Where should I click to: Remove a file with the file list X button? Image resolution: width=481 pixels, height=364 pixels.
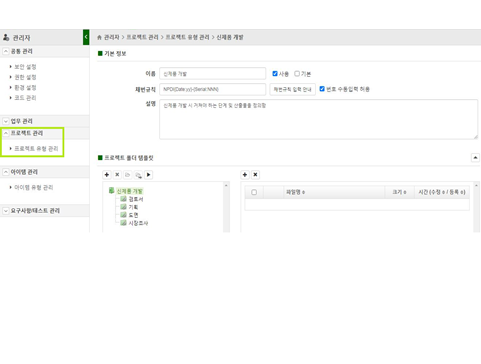255,175
